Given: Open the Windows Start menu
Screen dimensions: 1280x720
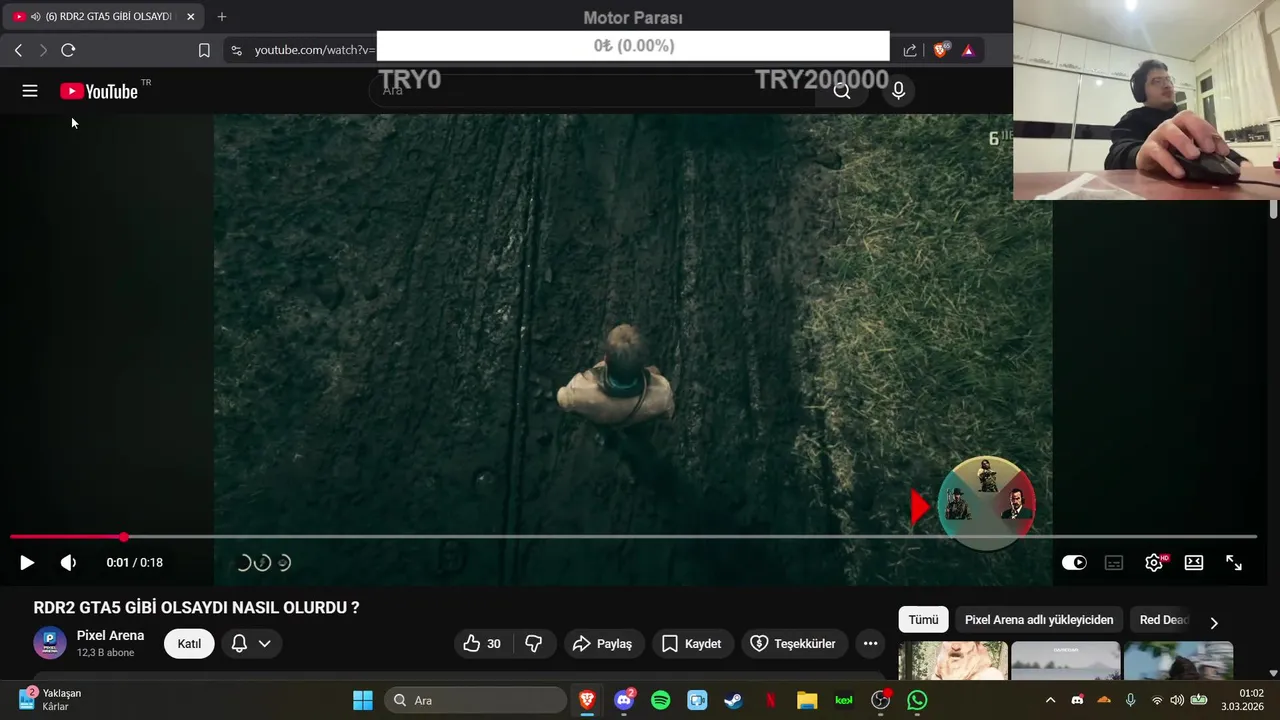Looking at the screenshot, I should tap(363, 700).
